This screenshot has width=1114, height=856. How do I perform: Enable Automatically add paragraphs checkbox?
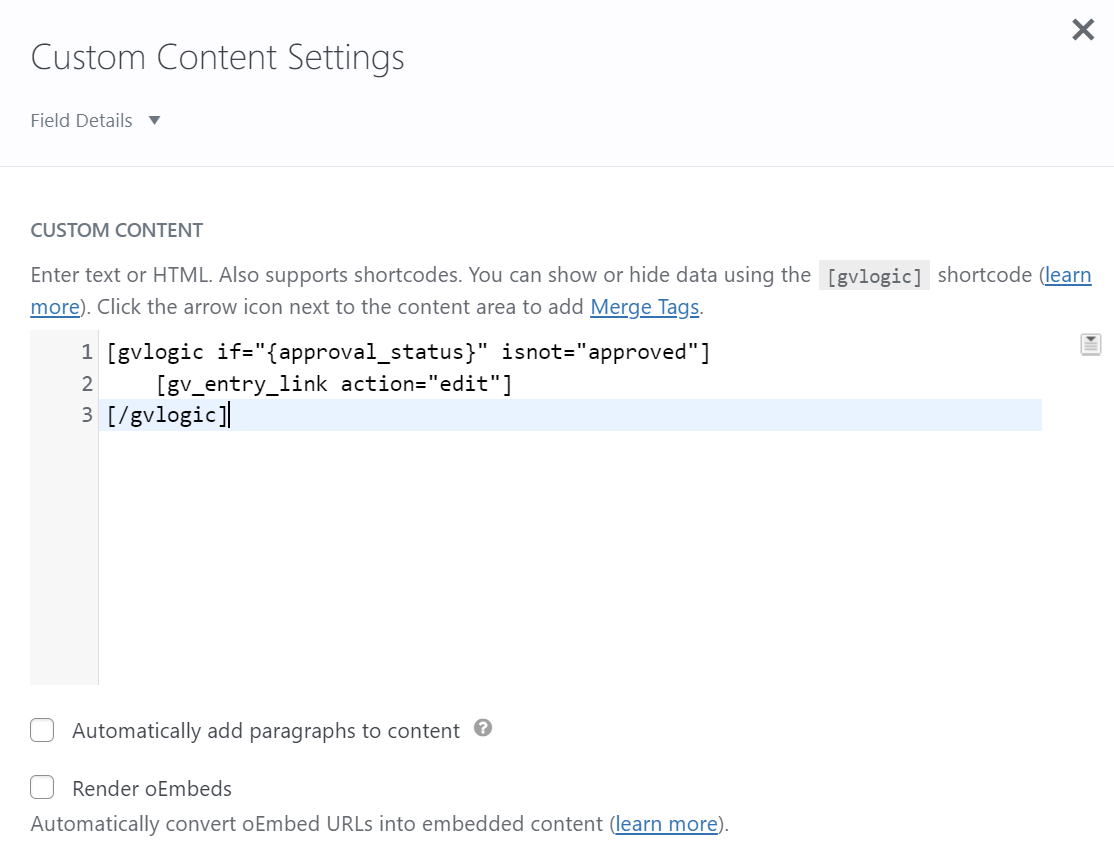[42, 731]
